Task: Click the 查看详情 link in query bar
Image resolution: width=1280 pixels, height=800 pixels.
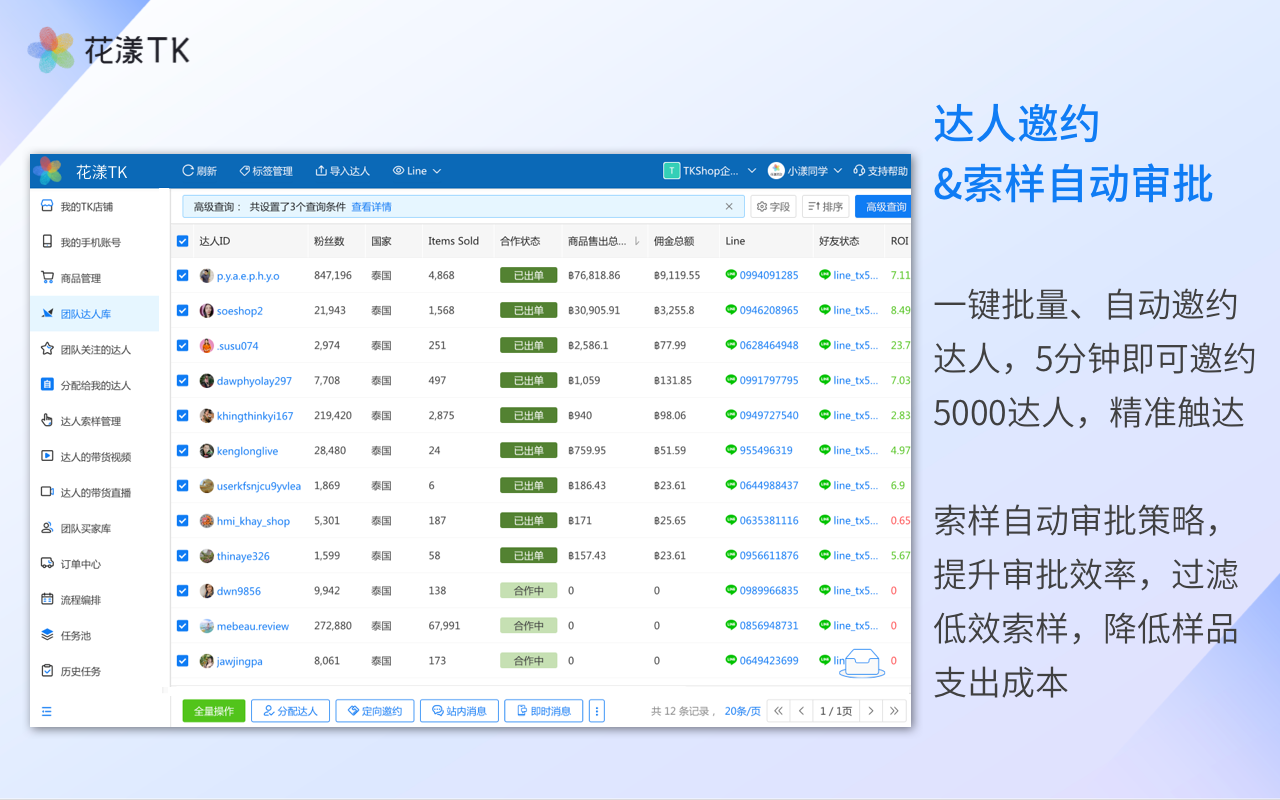Action: tap(371, 207)
